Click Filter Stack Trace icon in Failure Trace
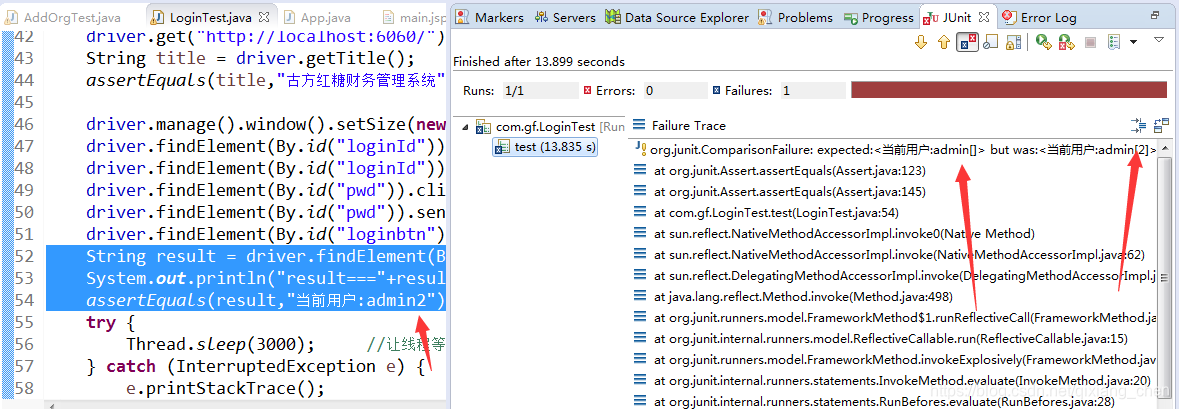This screenshot has width=1179, height=409. [x=1138, y=126]
